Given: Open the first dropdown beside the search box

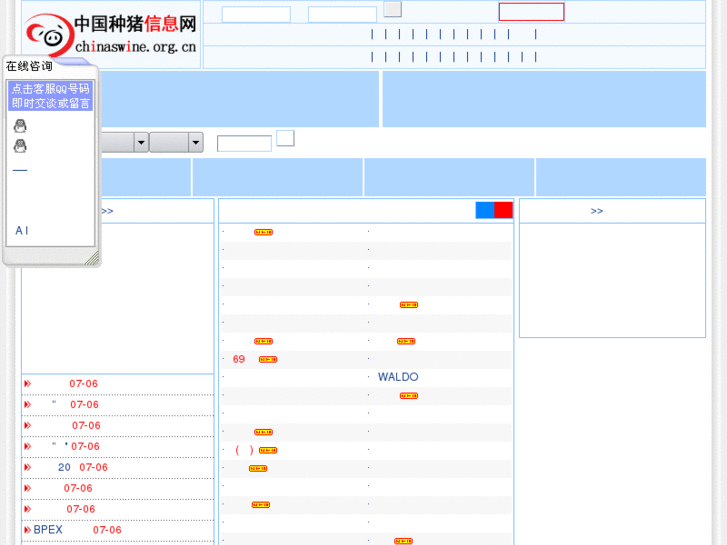Looking at the screenshot, I should (124, 142).
